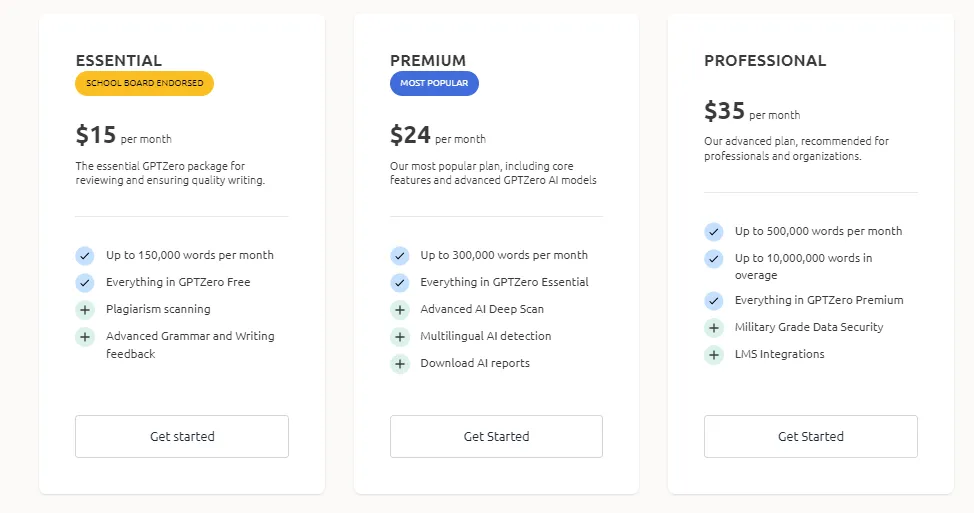The height and width of the screenshot is (513, 974).
Task: Click plus icon next to Download AI reports
Action: click(x=400, y=364)
